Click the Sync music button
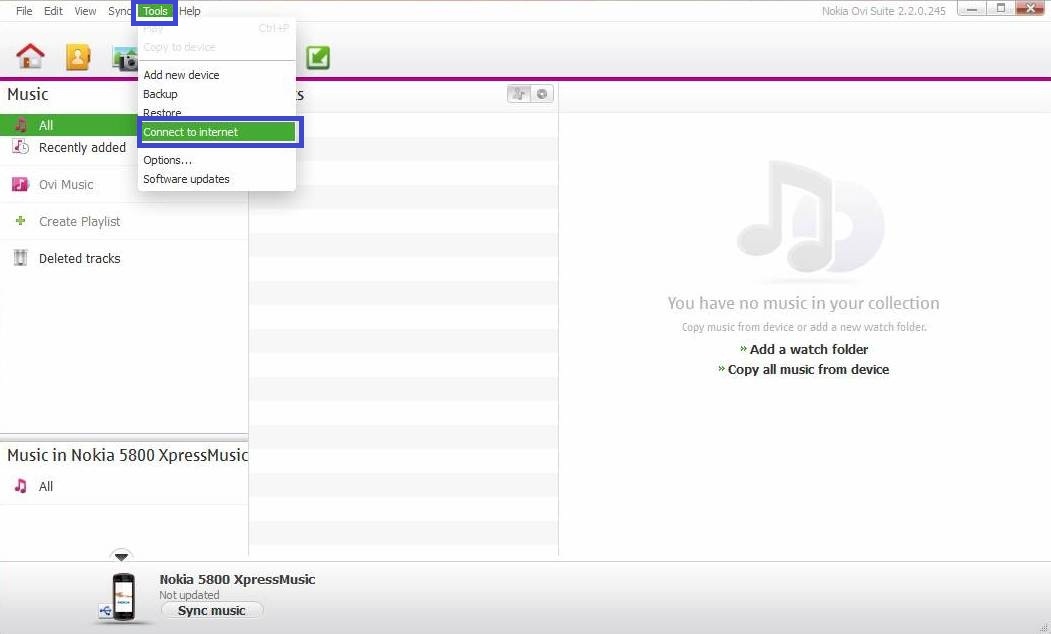The width and height of the screenshot is (1051, 634). pos(212,611)
